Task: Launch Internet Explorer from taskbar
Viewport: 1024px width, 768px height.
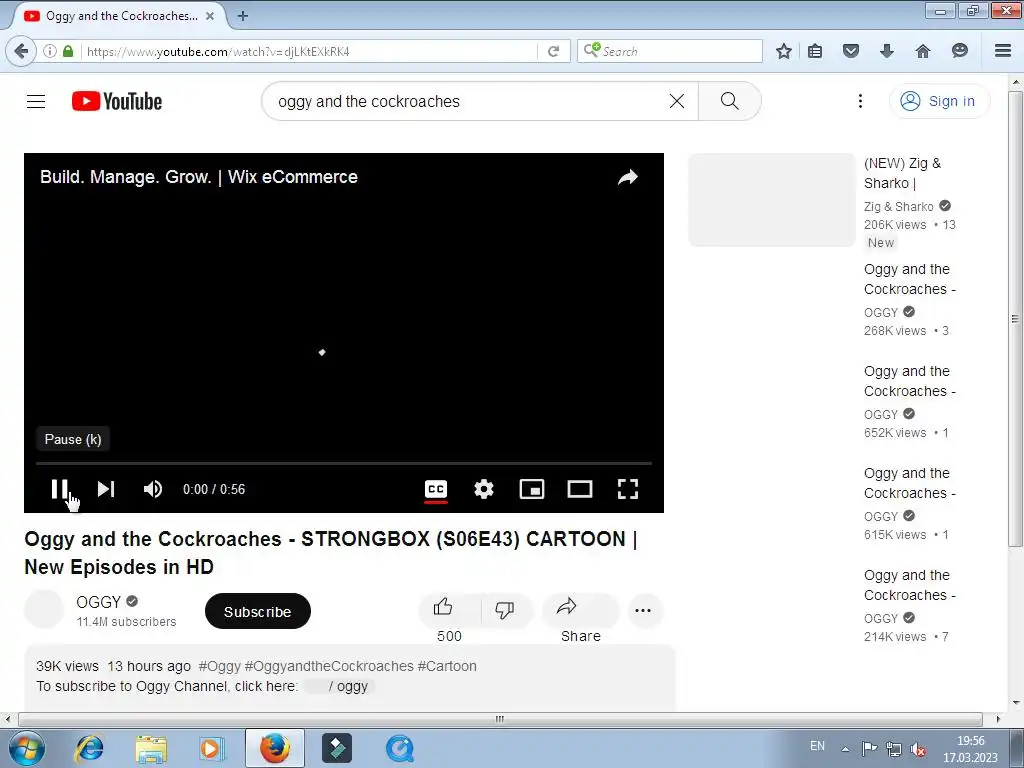Action: click(x=89, y=748)
